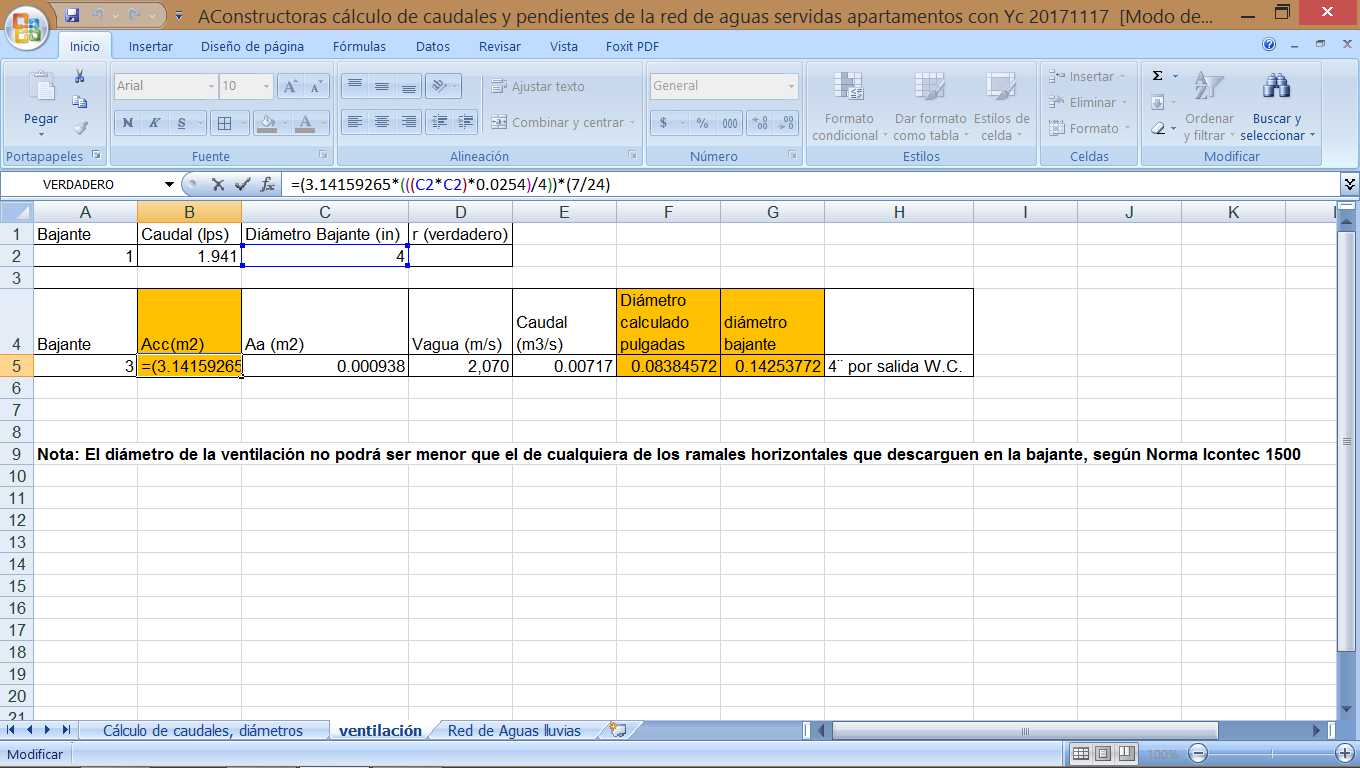Open the Datos ribbon tab
1360x768 pixels.
pos(433,46)
